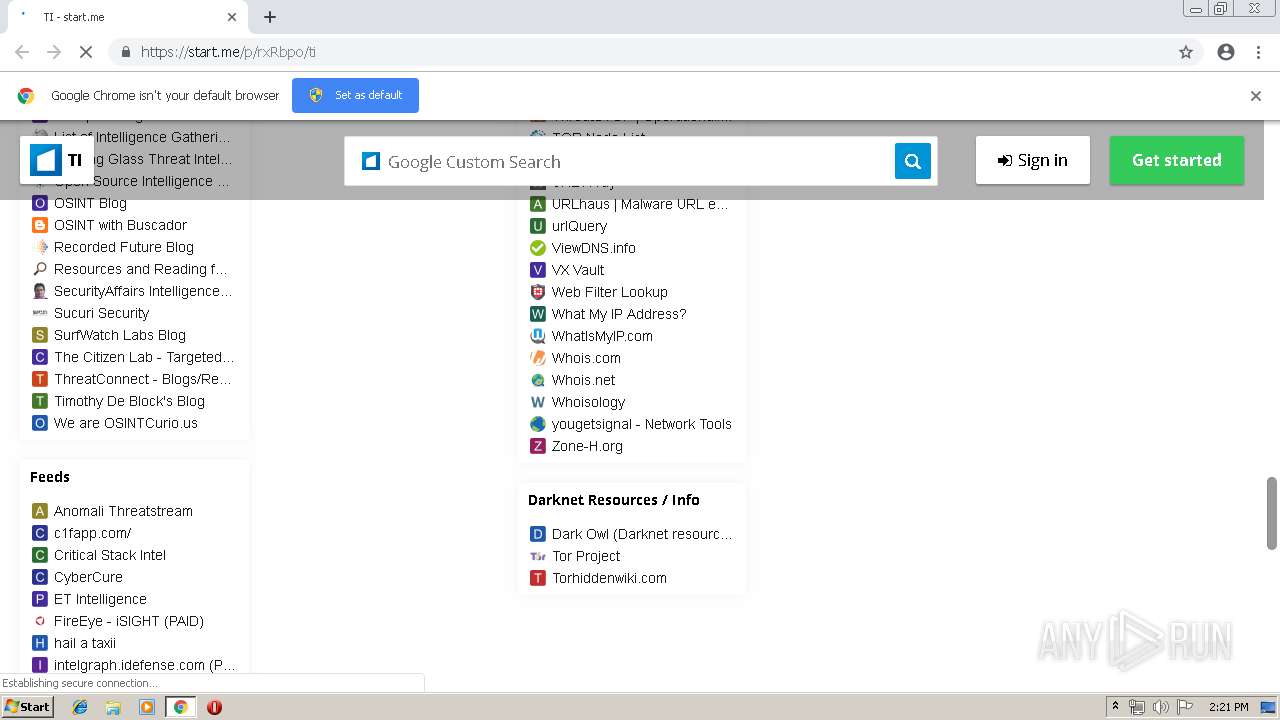Screen dimensions: 1280x720
Task: Click the start.me TI logo icon
Action: [46, 160]
